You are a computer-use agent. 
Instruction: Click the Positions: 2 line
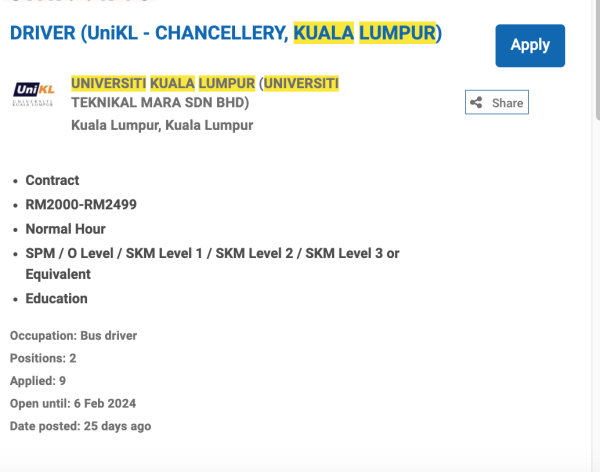(x=43, y=358)
